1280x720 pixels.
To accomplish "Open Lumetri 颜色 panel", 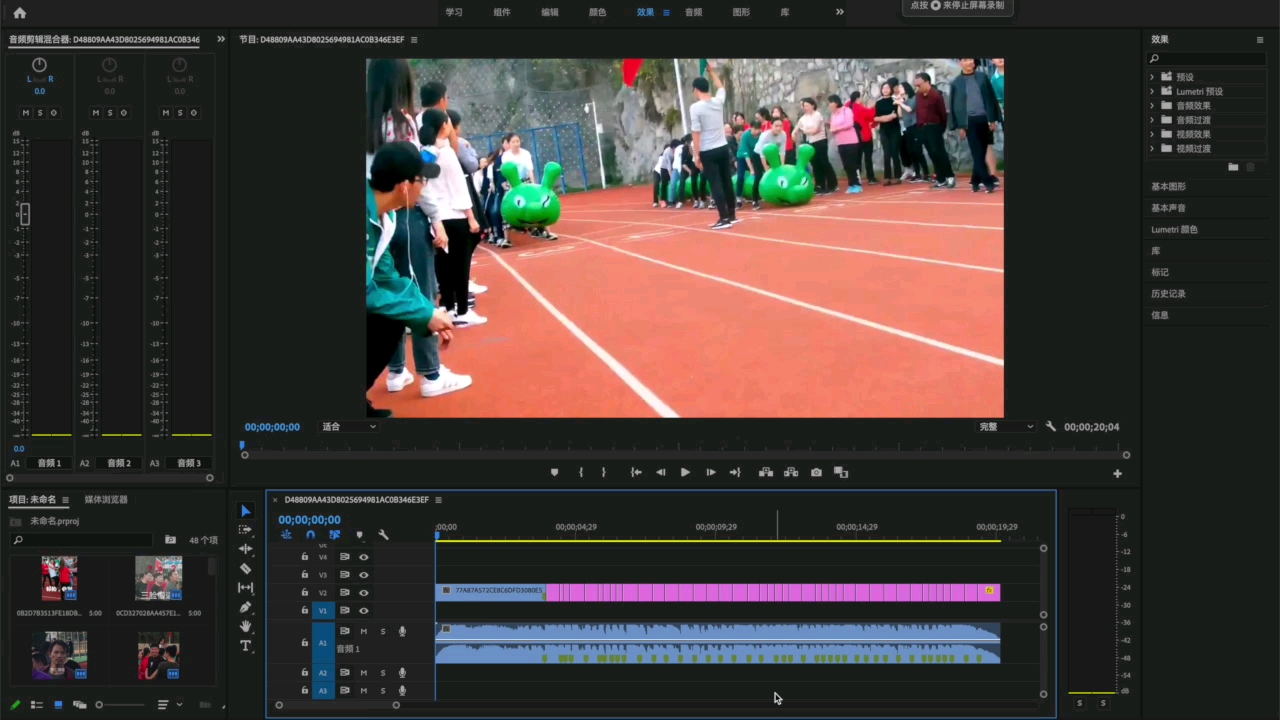I will 1174,229.
